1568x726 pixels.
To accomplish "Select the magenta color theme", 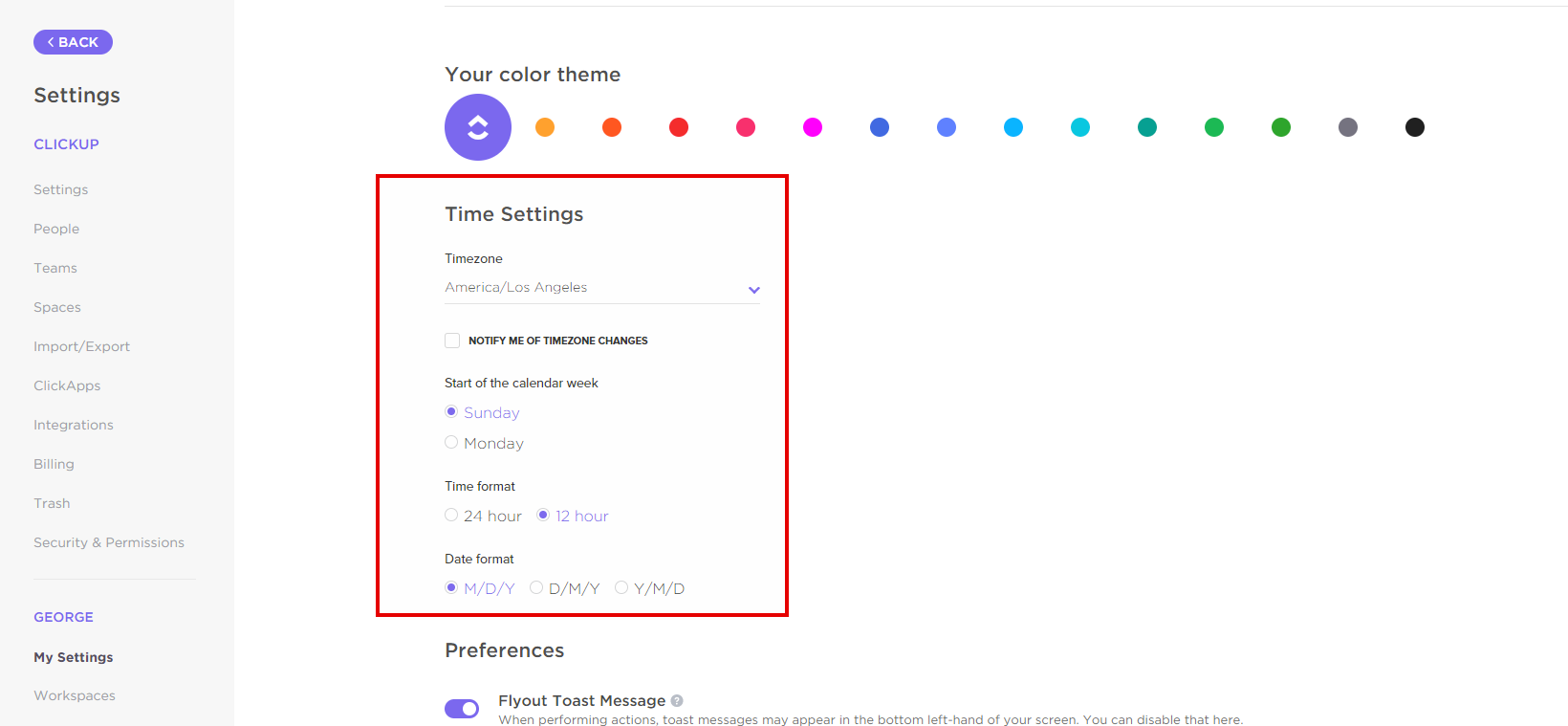I will [813, 127].
